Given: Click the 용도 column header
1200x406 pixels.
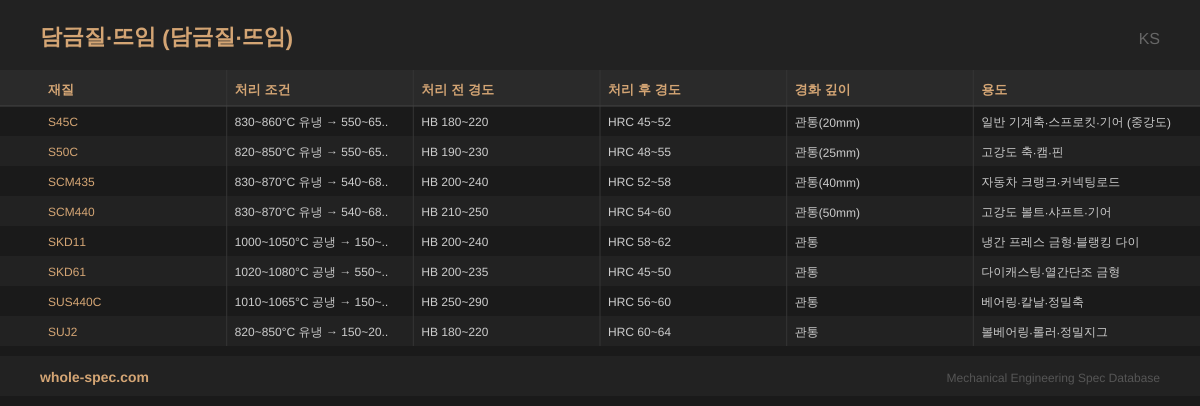Looking at the screenshot, I should click(x=994, y=89).
